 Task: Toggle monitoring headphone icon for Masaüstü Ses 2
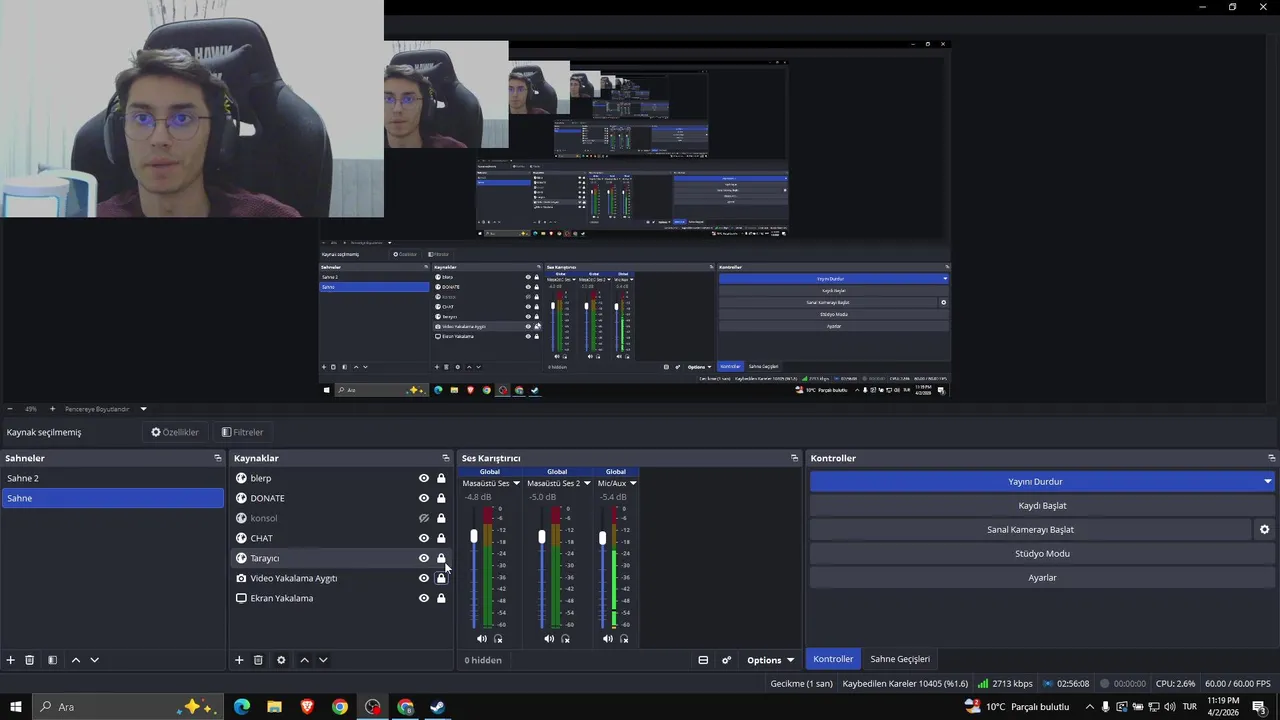[565, 639]
